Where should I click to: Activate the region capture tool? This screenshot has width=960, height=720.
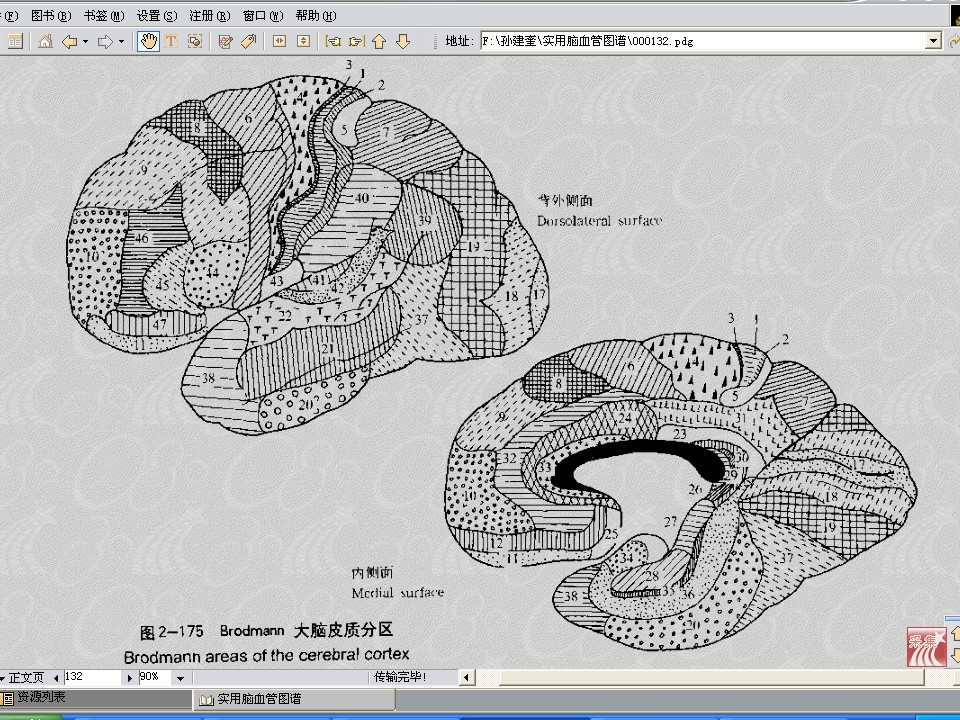tap(195, 41)
